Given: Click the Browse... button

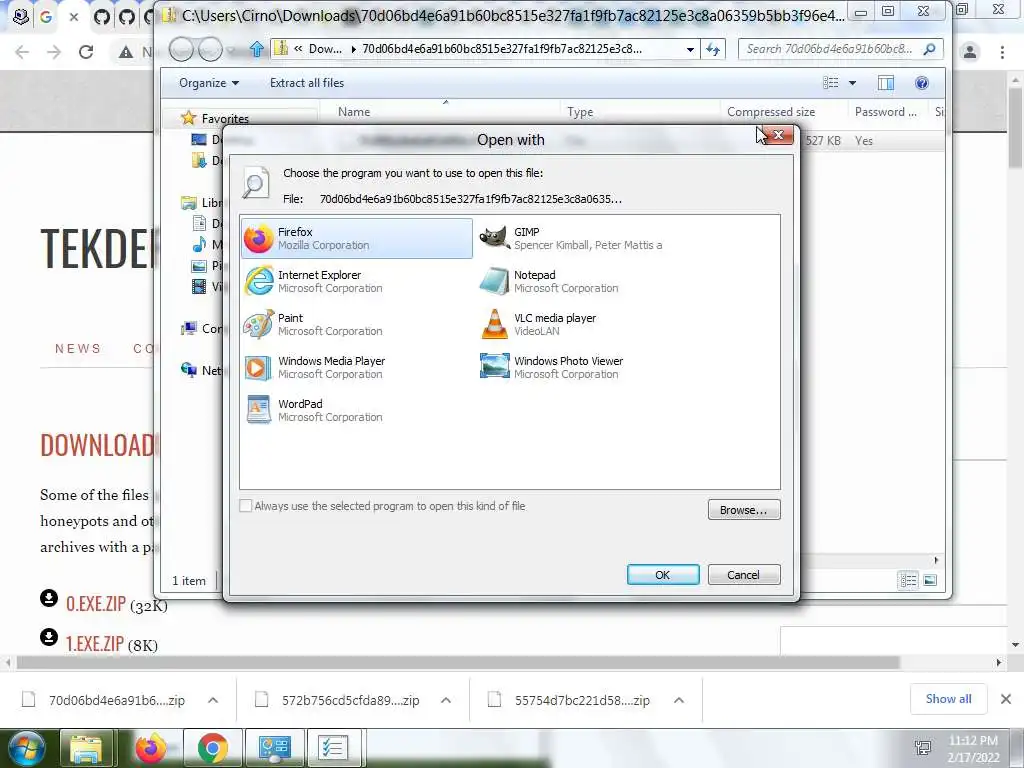Looking at the screenshot, I should pyautogui.click(x=744, y=510).
